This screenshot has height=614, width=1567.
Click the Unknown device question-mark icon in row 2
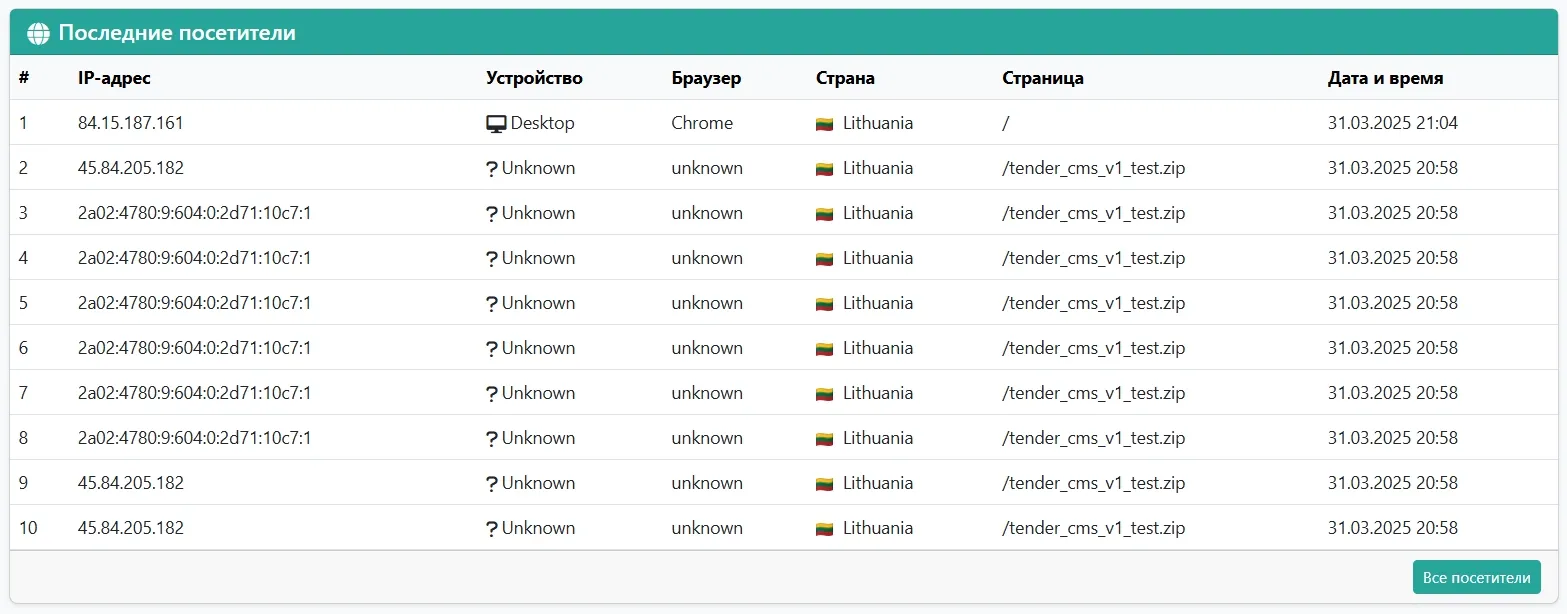click(491, 167)
